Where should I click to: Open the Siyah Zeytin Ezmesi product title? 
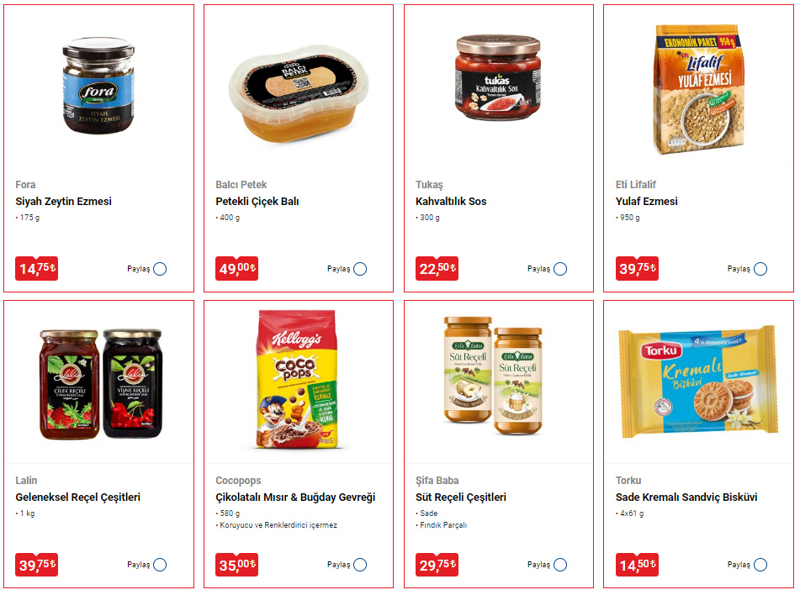[x=63, y=201]
